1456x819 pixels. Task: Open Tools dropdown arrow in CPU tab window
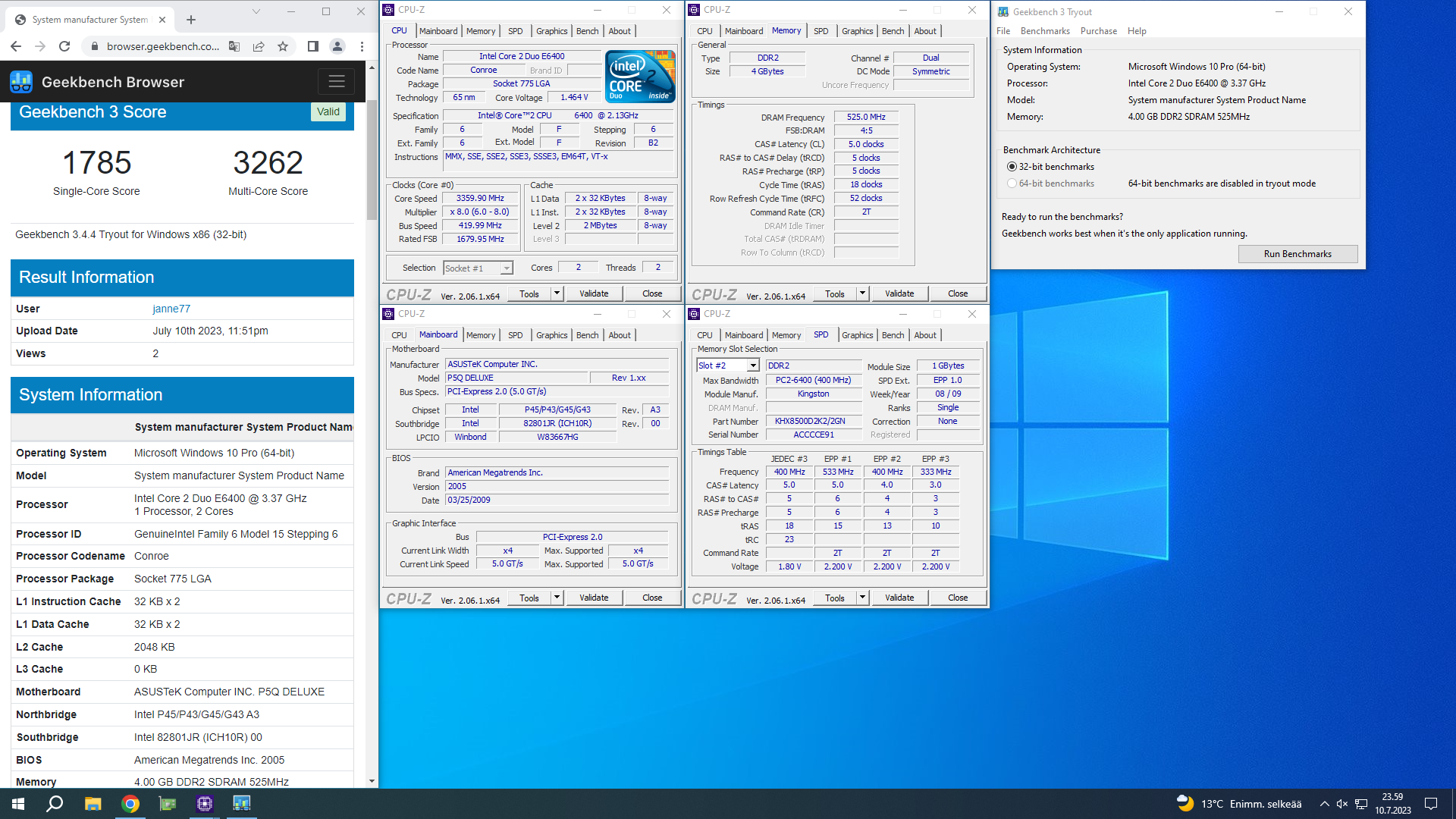click(x=557, y=293)
